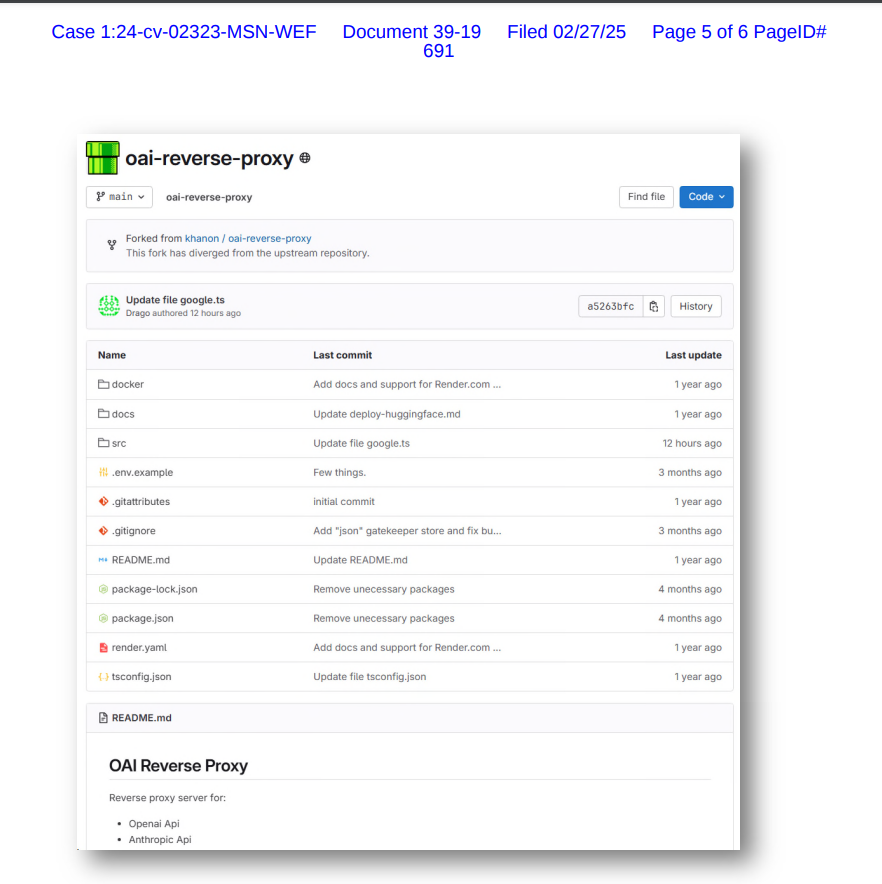Click the README.md markdown icon in file list
Image resolution: width=882 pixels, height=884 pixels.
point(103,560)
